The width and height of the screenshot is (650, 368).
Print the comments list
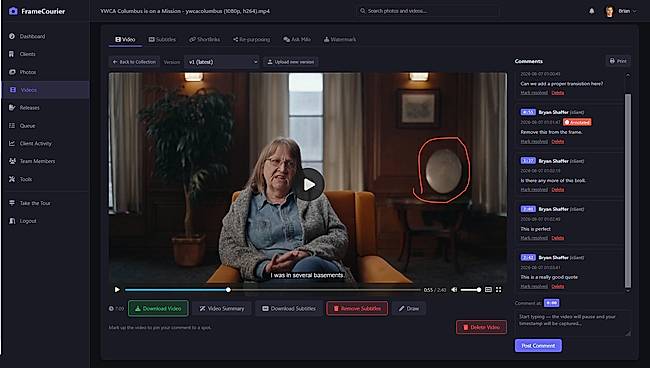pos(618,61)
